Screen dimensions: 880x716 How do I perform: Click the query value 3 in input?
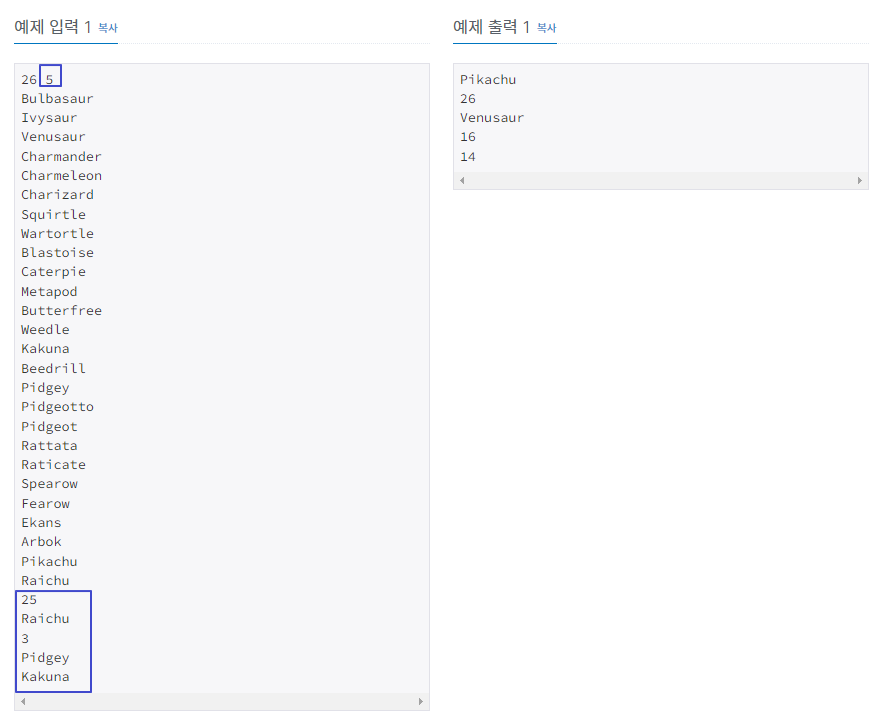point(25,639)
